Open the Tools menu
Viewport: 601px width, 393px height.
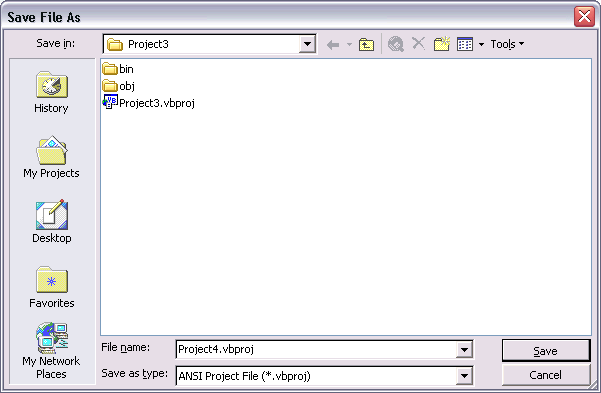point(507,44)
